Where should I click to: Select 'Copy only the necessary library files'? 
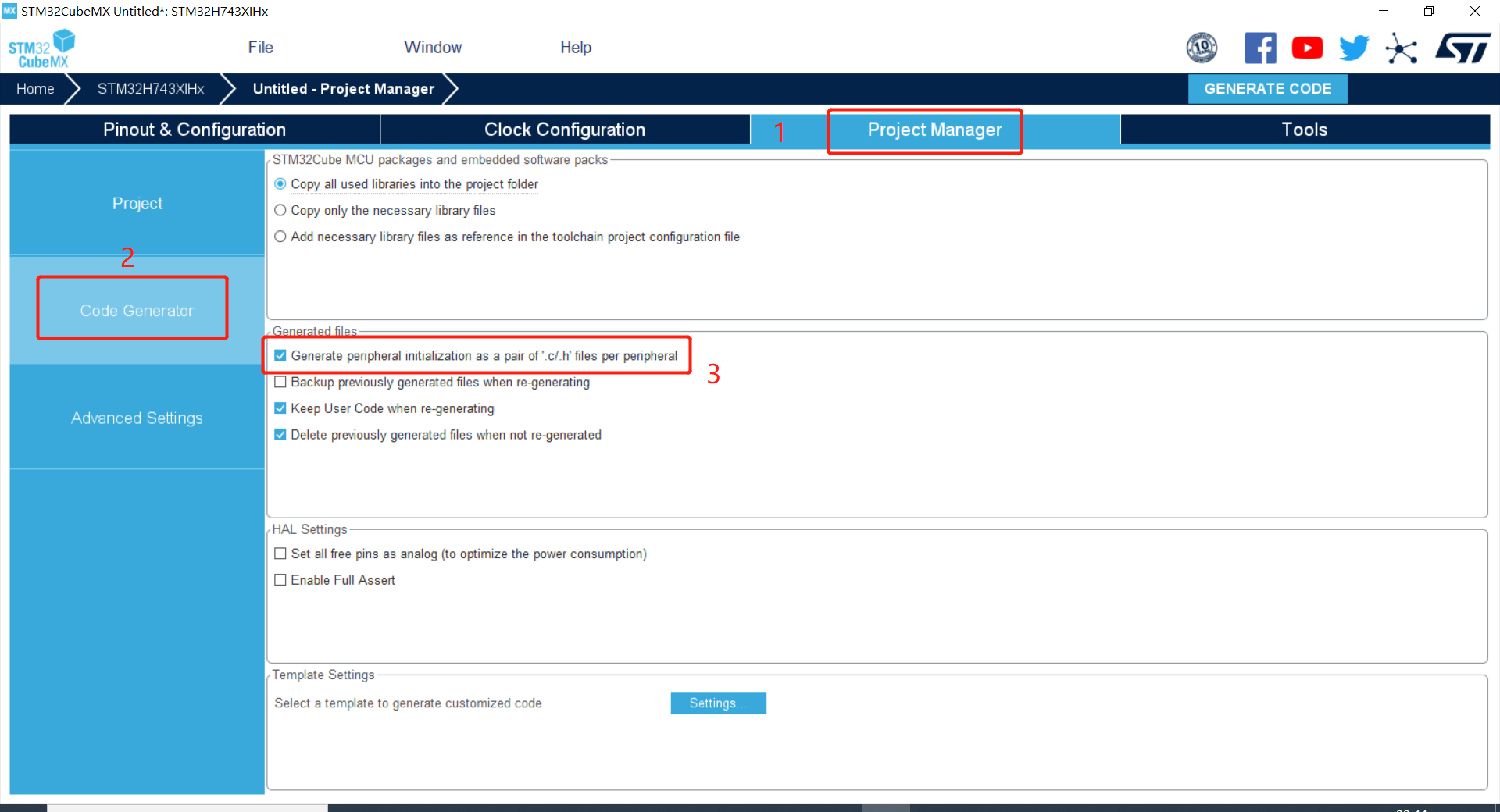click(x=280, y=211)
